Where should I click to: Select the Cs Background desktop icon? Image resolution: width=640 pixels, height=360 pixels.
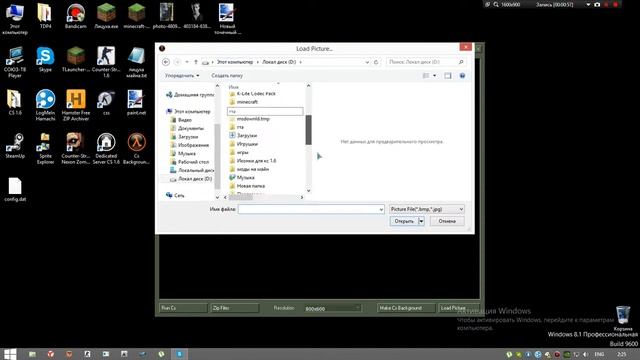pos(136,149)
